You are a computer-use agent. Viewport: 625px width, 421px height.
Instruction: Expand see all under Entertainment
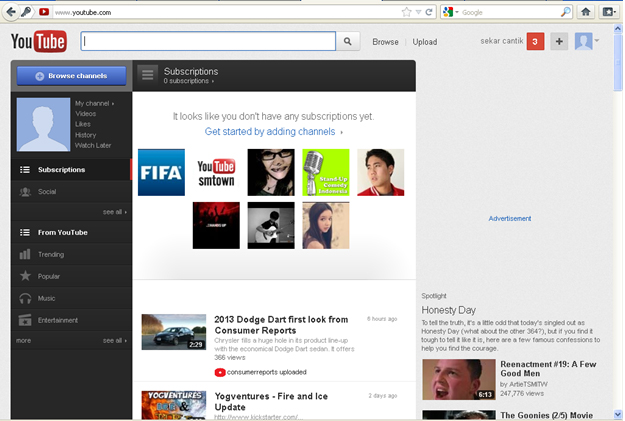(x=115, y=340)
